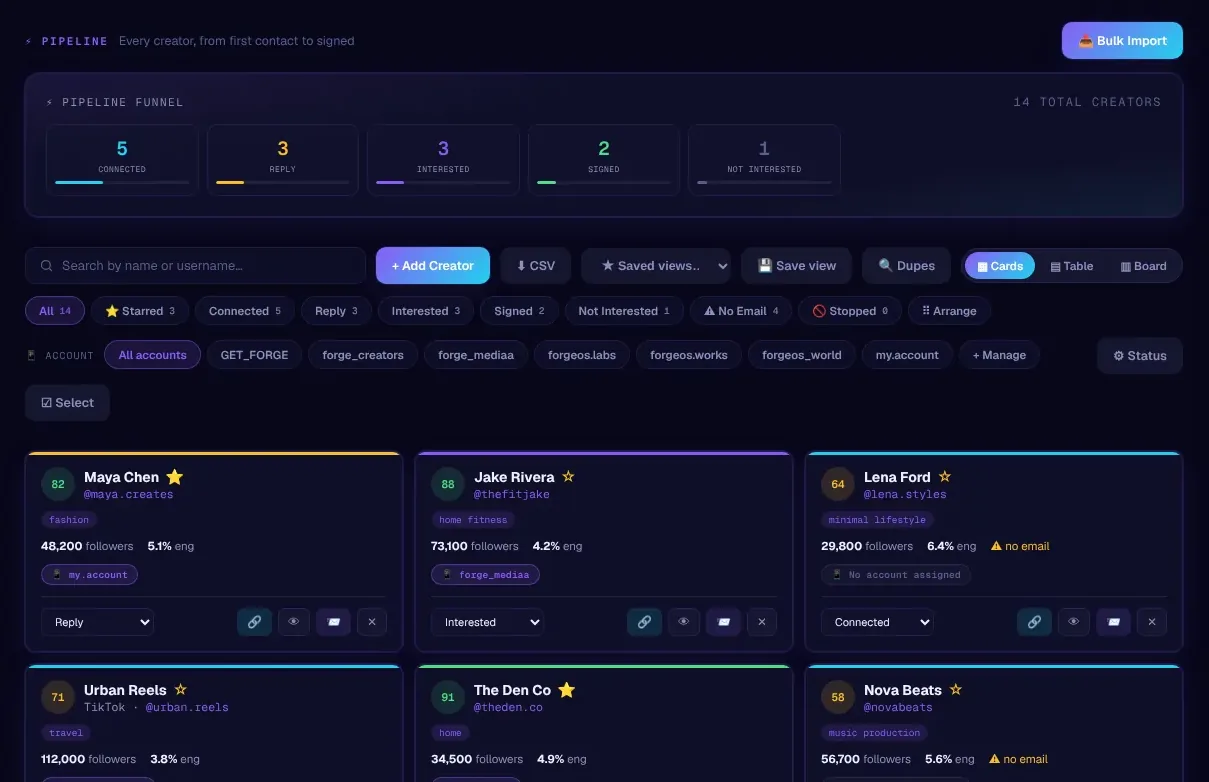Click the link icon on Lena Ford's card
Viewport: 1209px width, 782px height.
pyautogui.click(x=1034, y=622)
